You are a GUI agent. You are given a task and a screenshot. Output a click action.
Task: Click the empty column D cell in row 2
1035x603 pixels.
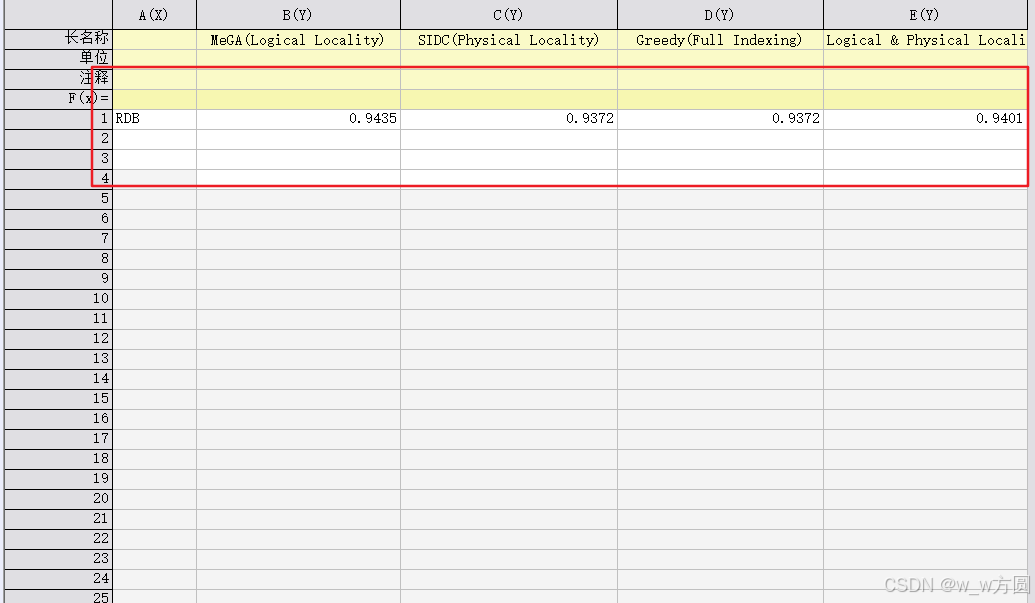(x=720, y=139)
